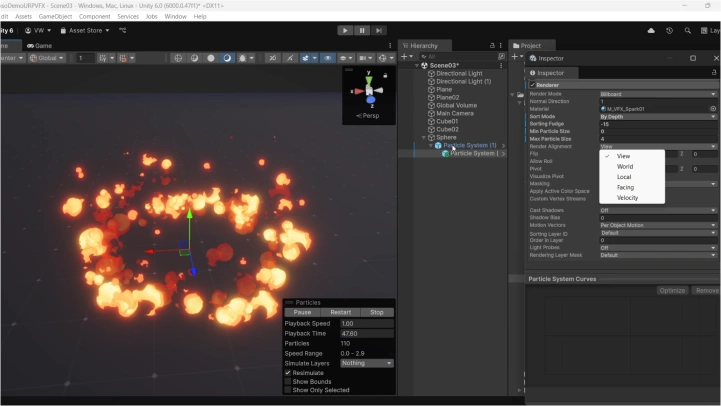
Task: Open the Global handle rotation dropdown
Action: [x=46, y=58]
